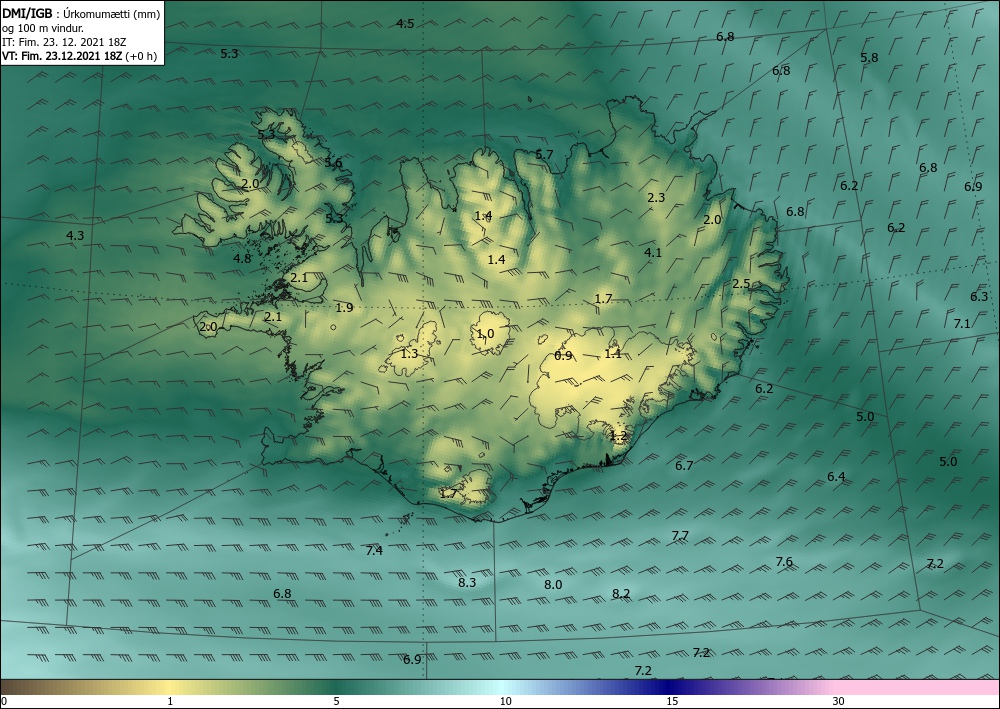Screen dimensions: 1000x709
Task: Click the 0 tick on the color scale
Action: (x=4, y=701)
